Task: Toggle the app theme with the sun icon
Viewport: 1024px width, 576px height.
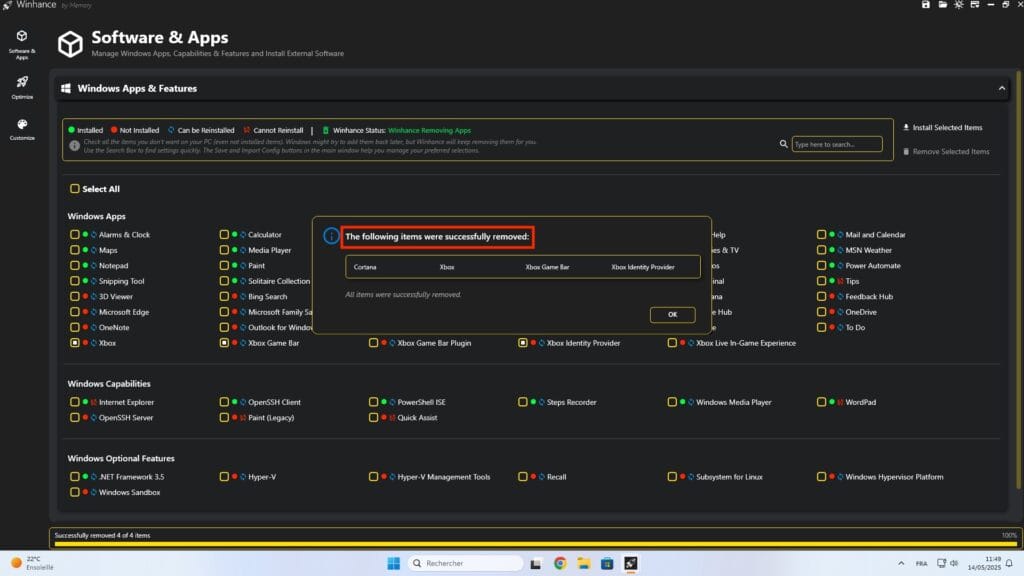Action: click(x=958, y=5)
